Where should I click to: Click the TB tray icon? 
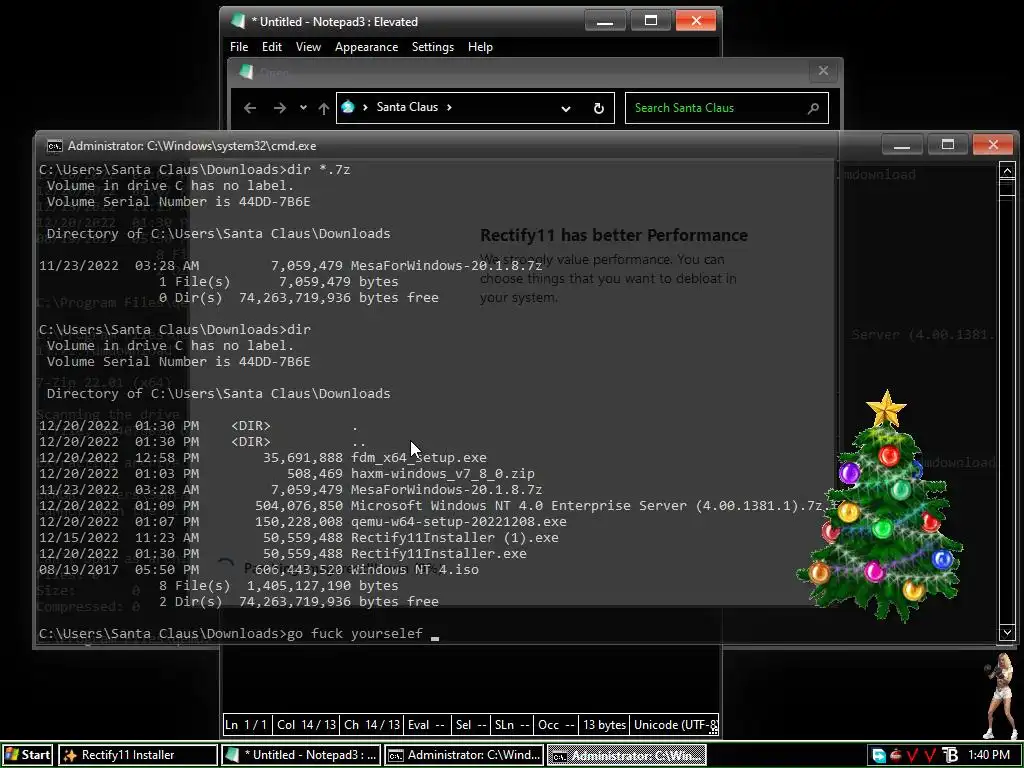pyautogui.click(x=950, y=756)
